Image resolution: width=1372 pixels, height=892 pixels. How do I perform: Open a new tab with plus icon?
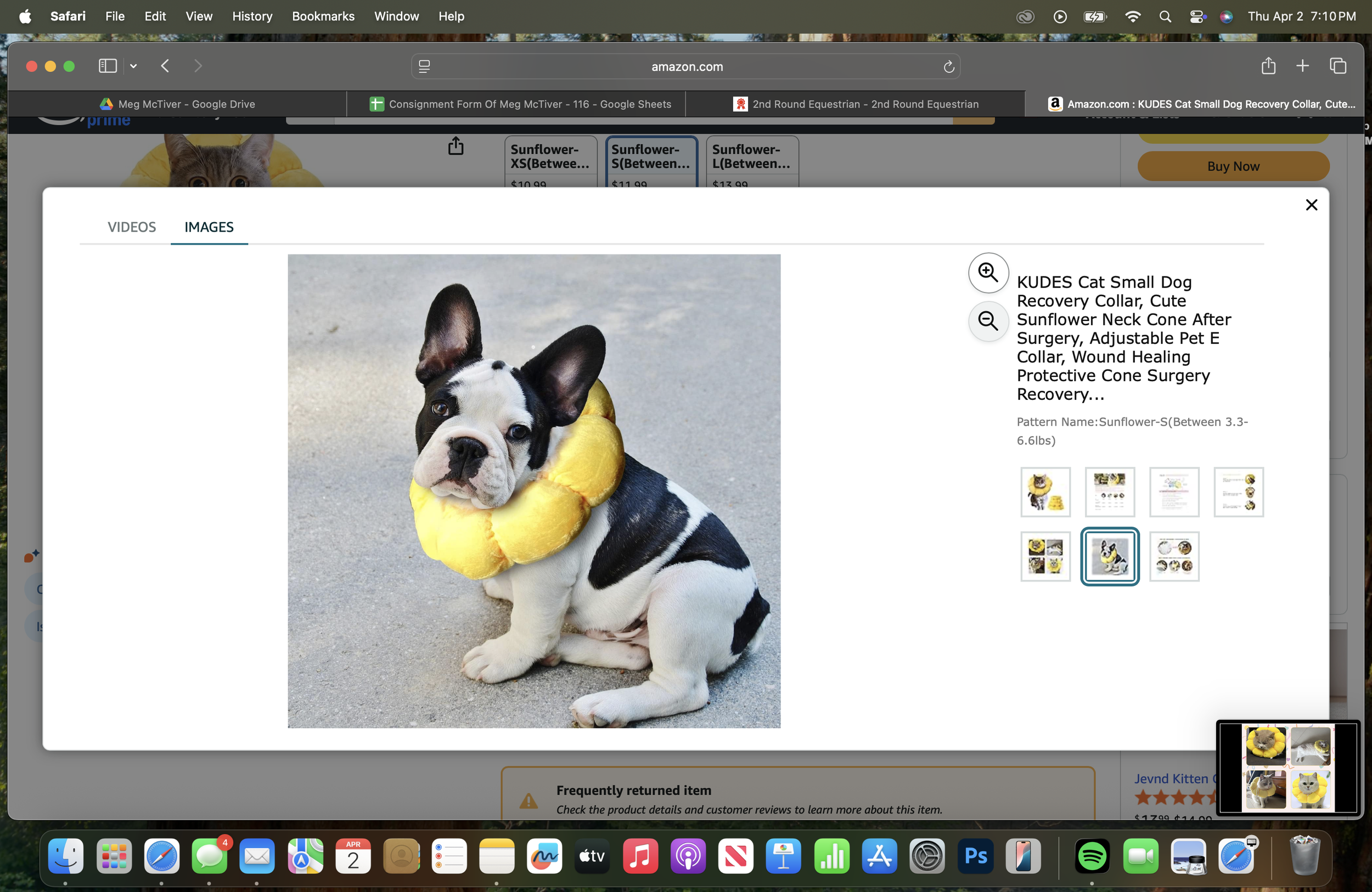coord(1303,66)
